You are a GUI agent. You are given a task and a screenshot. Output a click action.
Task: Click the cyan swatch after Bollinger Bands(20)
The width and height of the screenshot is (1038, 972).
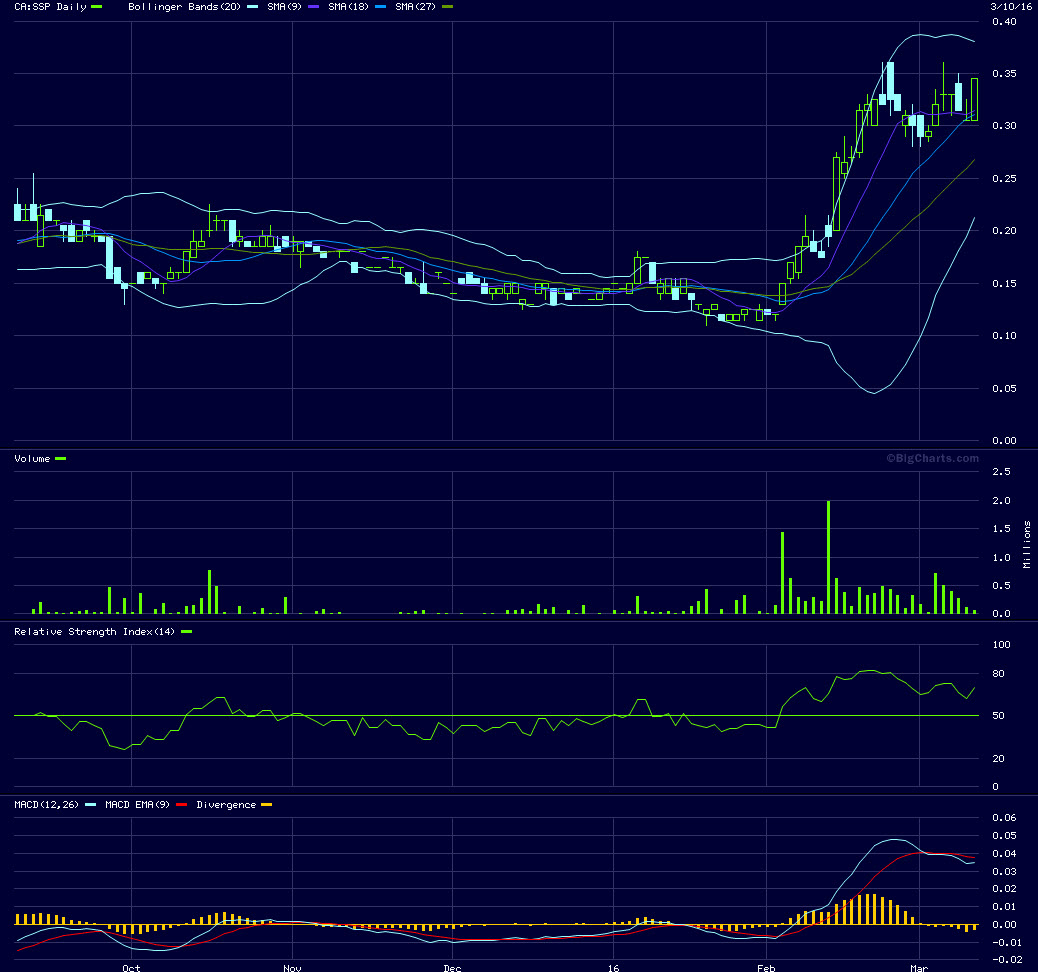point(252,7)
